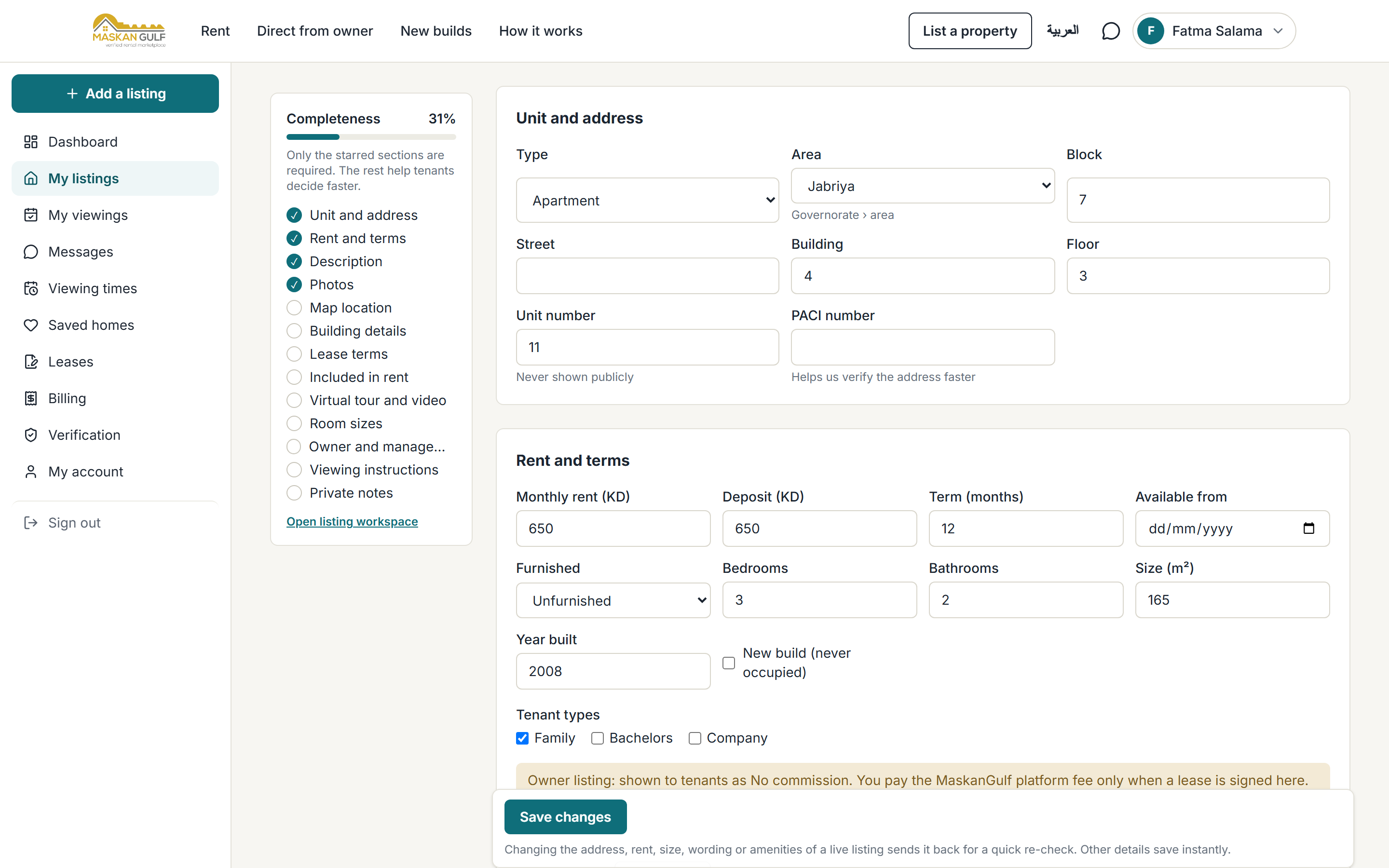Screen dimensions: 1389x868
Task: Open the chat messages icon in header
Action: point(1111,31)
